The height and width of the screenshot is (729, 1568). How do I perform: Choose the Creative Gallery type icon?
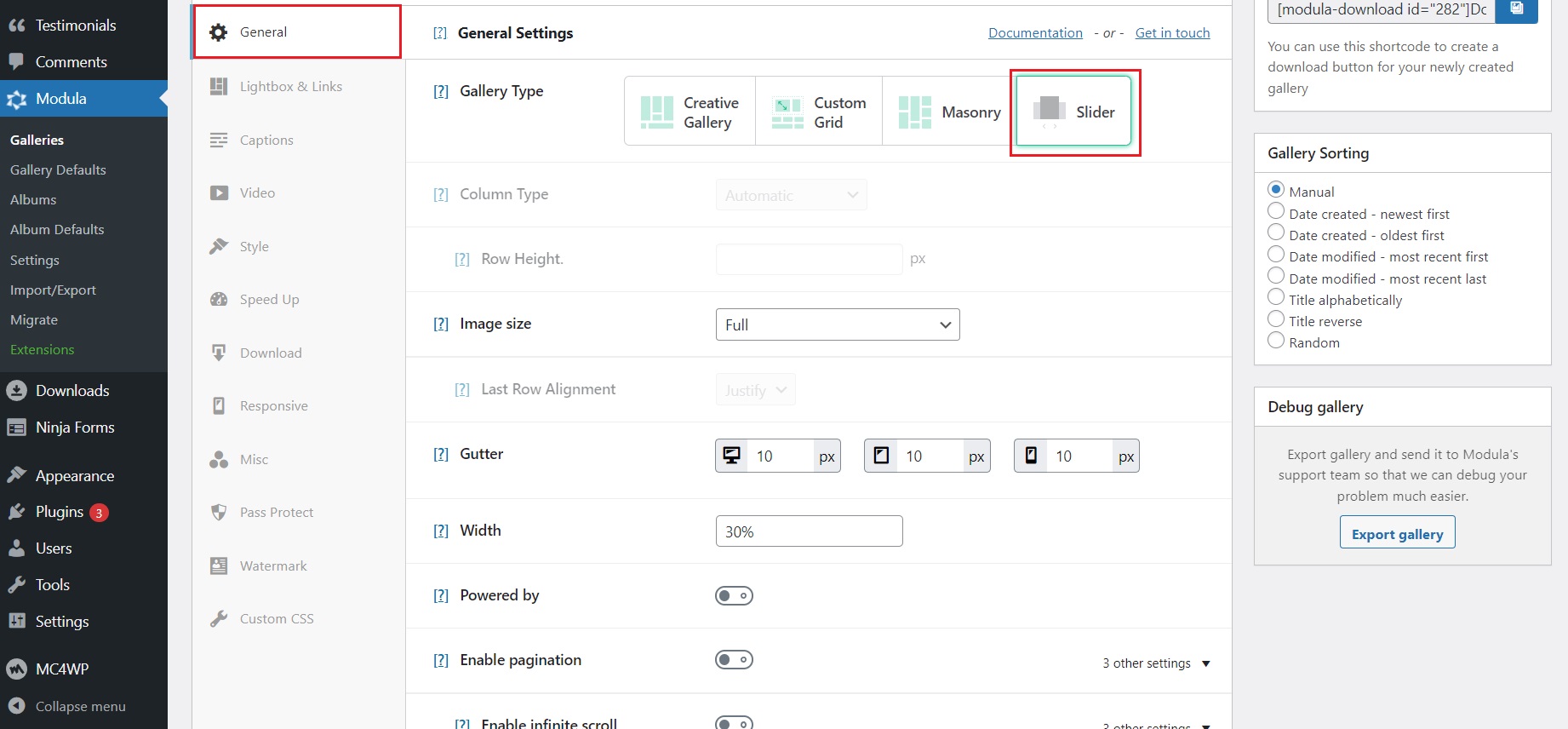click(x=656, y=112)
